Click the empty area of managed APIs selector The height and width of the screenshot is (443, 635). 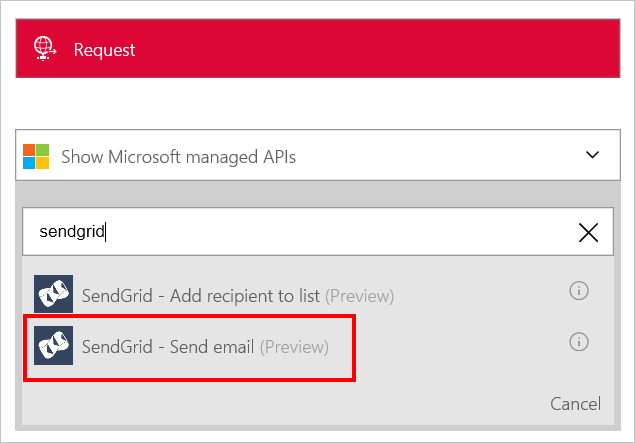click(x=439, y=155)
